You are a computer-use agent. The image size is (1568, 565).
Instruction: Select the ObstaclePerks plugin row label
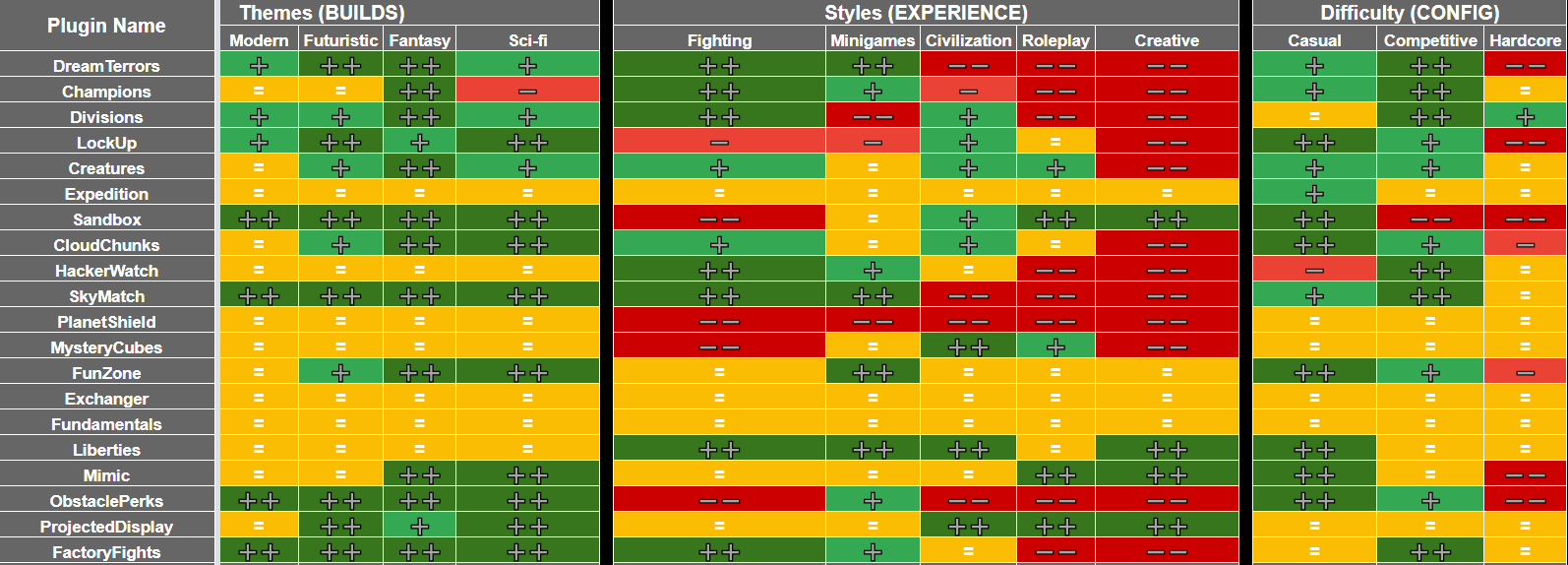[106, 501]
